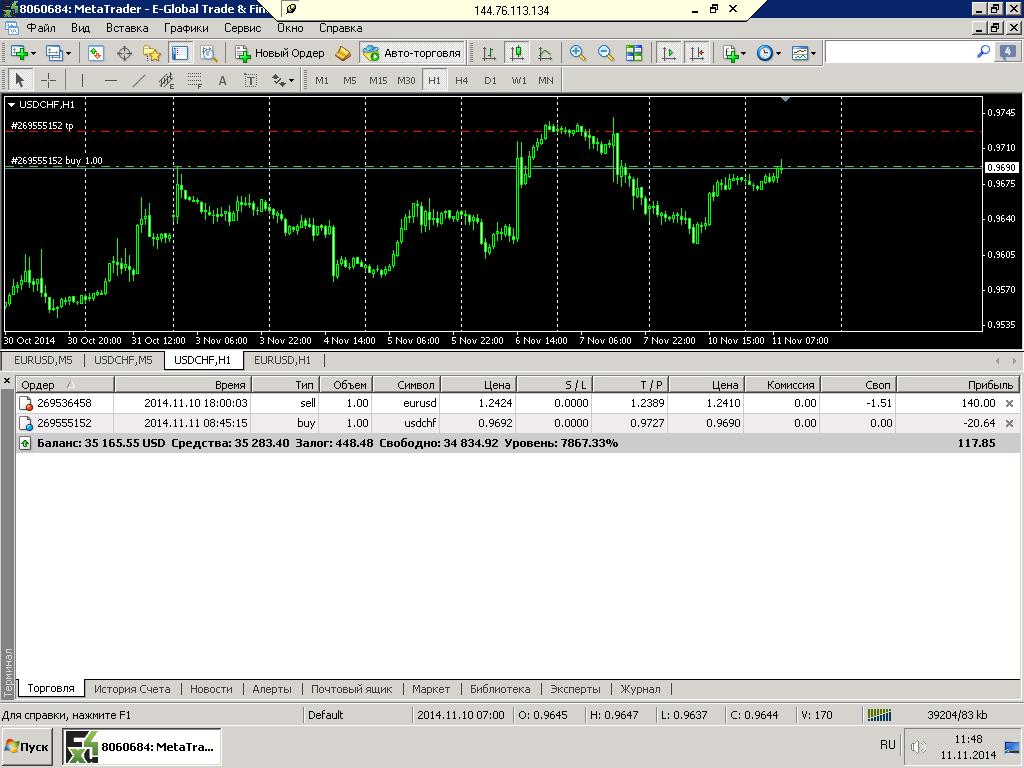Viewport: 1024px width, 768px height.
Task: Select the Vertical Line tool
Action: coord(82,80)
